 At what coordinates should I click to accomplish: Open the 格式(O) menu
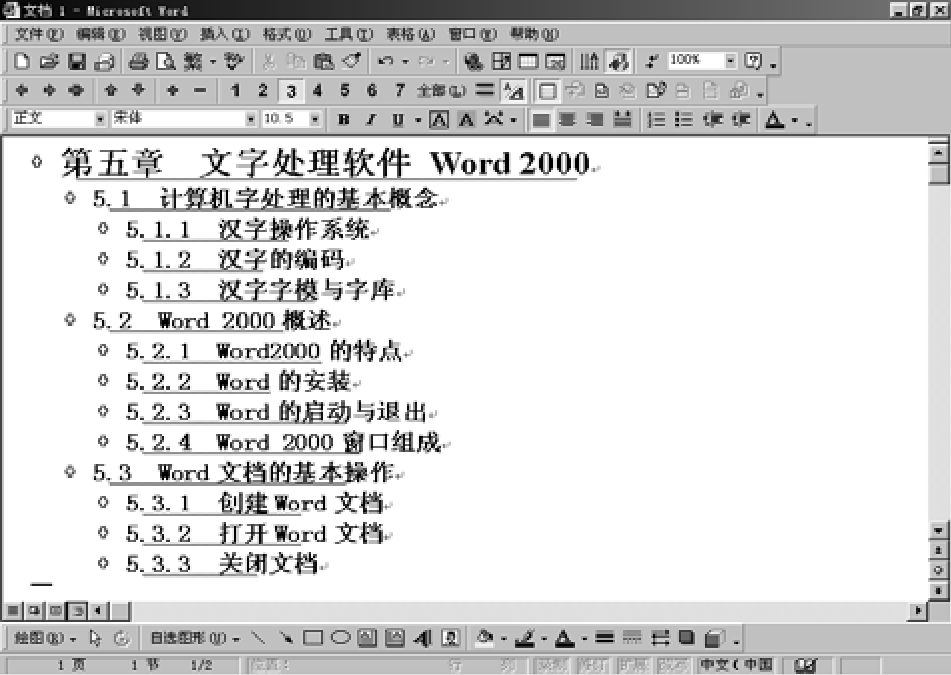tap(286, 34)
